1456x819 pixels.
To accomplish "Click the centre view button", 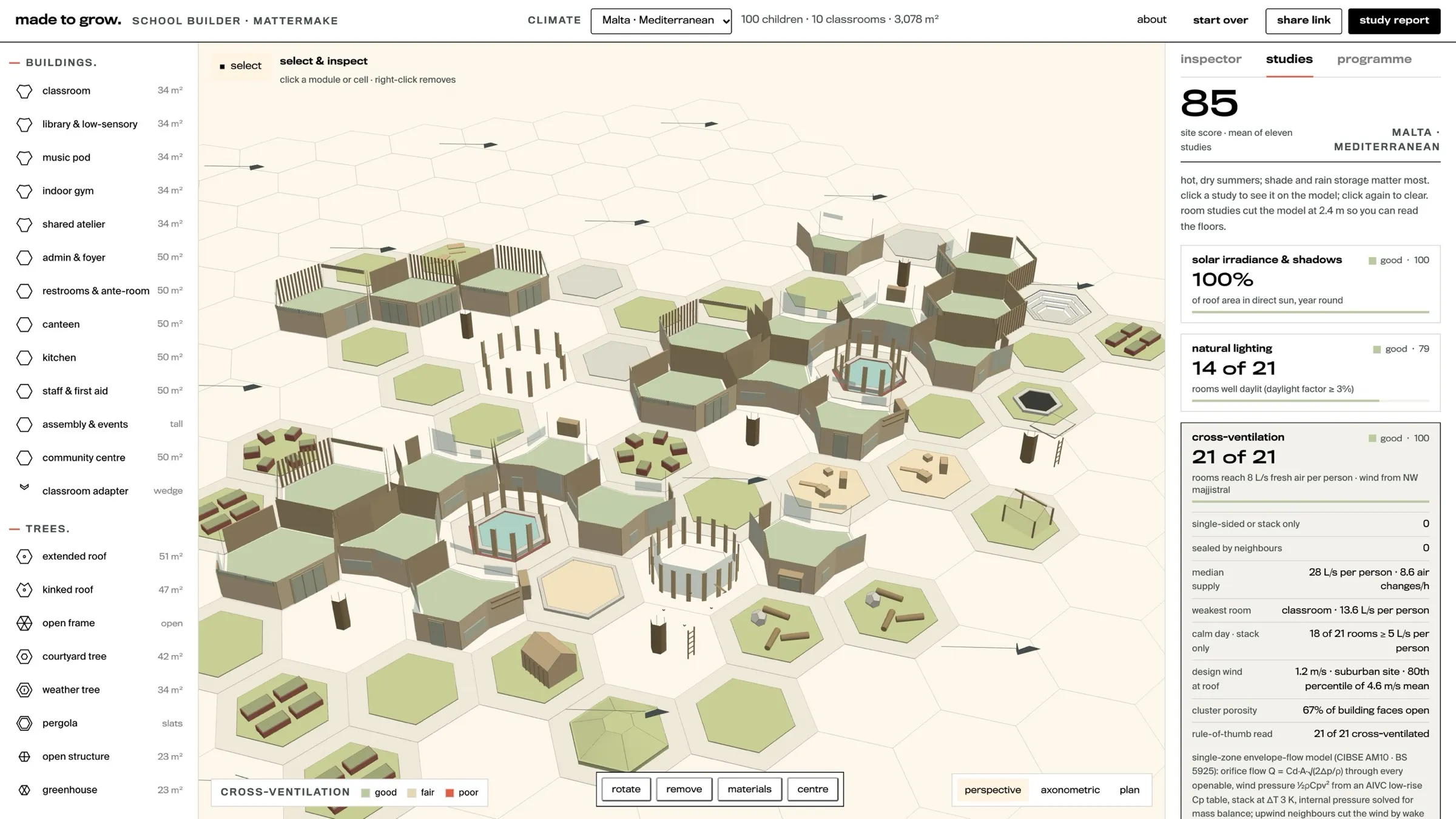I will coord(812,789).
